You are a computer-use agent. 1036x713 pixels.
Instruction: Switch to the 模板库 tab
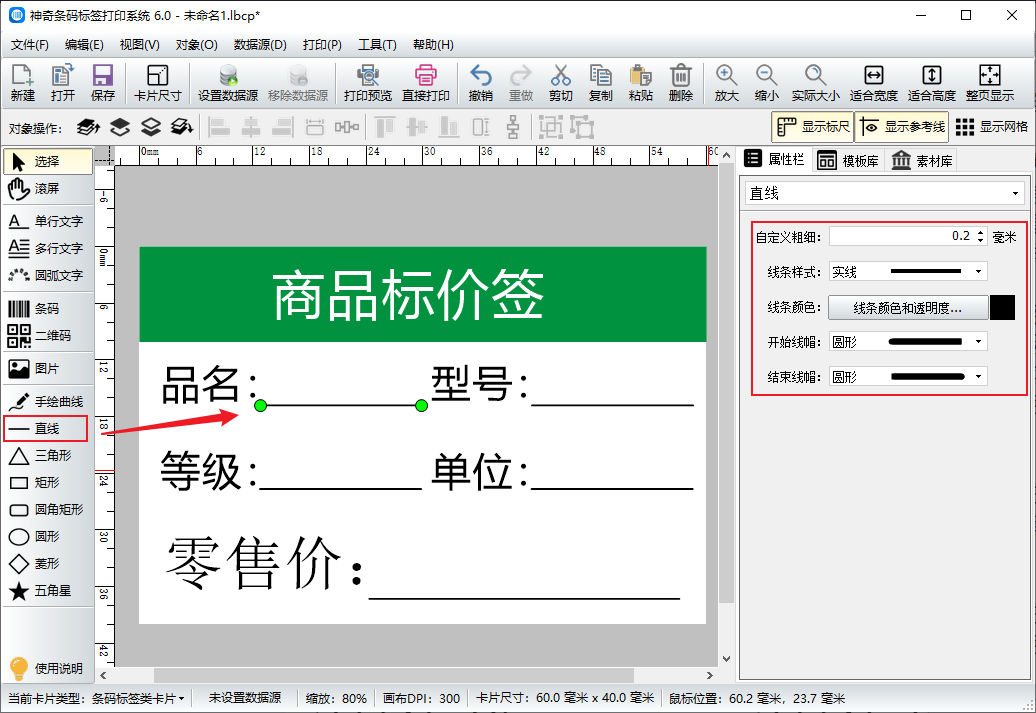click(x=848, y=160)
